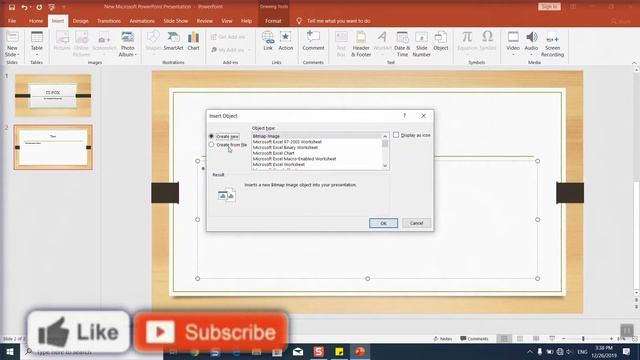The image size is (640, 360).
Task: Select the Create new radio button
Action: click(211, 136)
